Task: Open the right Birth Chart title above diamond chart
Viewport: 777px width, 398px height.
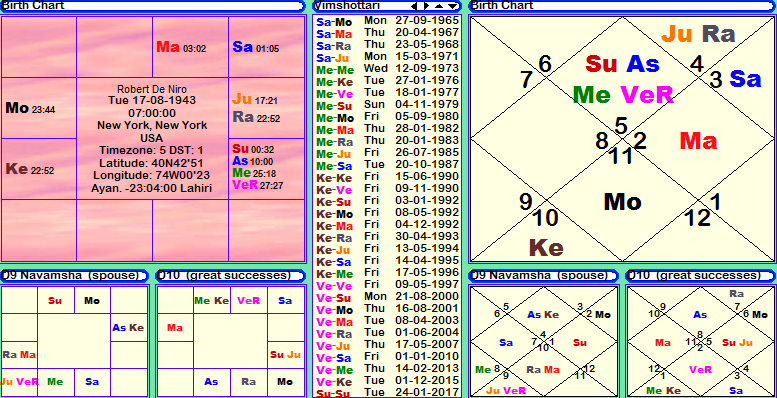Action: pos(501,5)
